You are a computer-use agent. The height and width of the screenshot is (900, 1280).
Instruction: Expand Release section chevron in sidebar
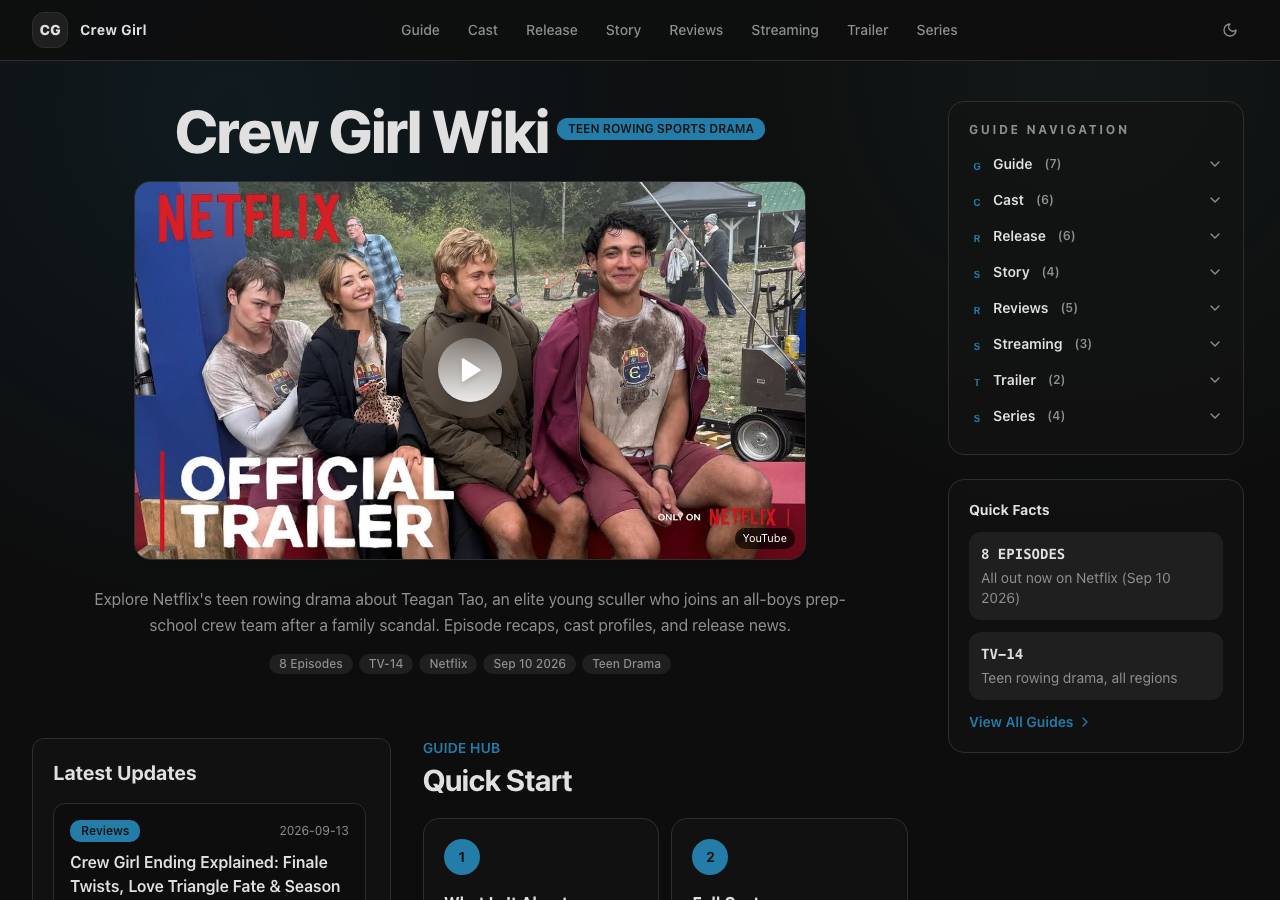[1215, 236]
